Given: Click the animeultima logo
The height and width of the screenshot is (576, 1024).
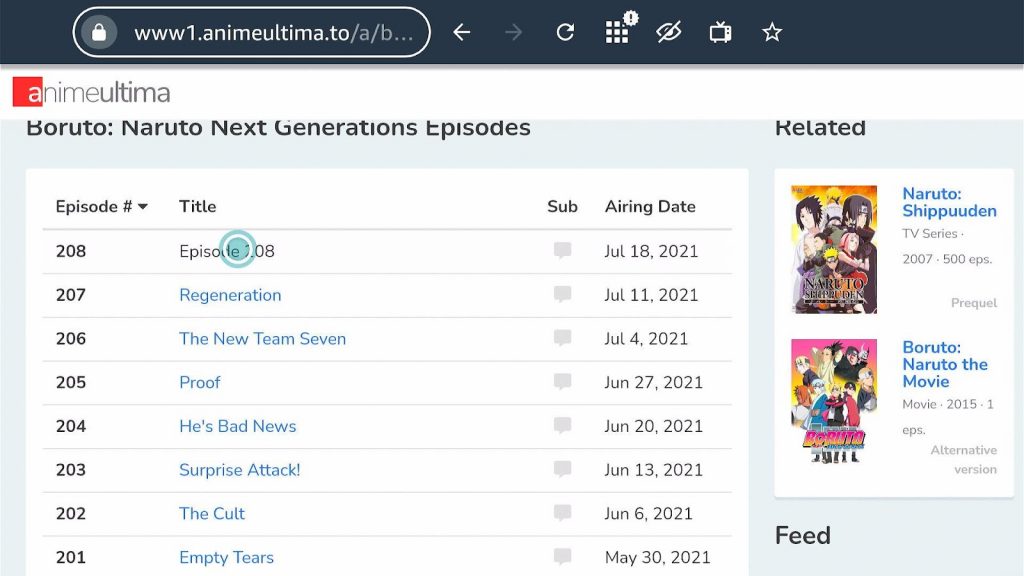Looking at the screenshot, I should (x=91, y=92).
